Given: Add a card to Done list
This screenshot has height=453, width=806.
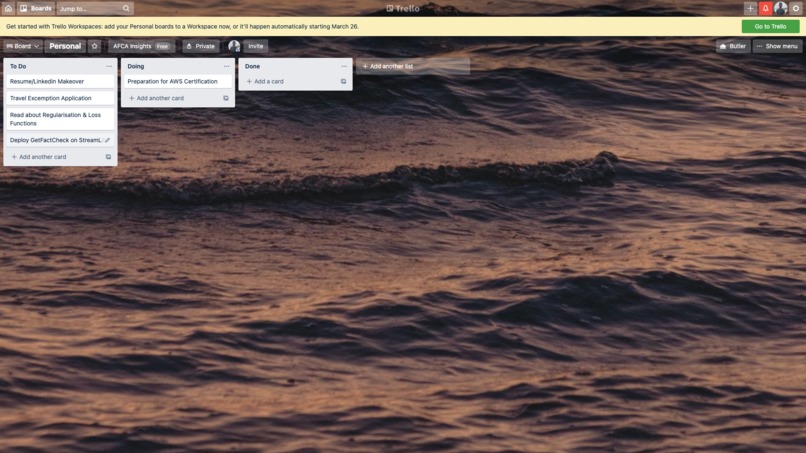Looking at the screenshot, I should (x=265, y=81).
